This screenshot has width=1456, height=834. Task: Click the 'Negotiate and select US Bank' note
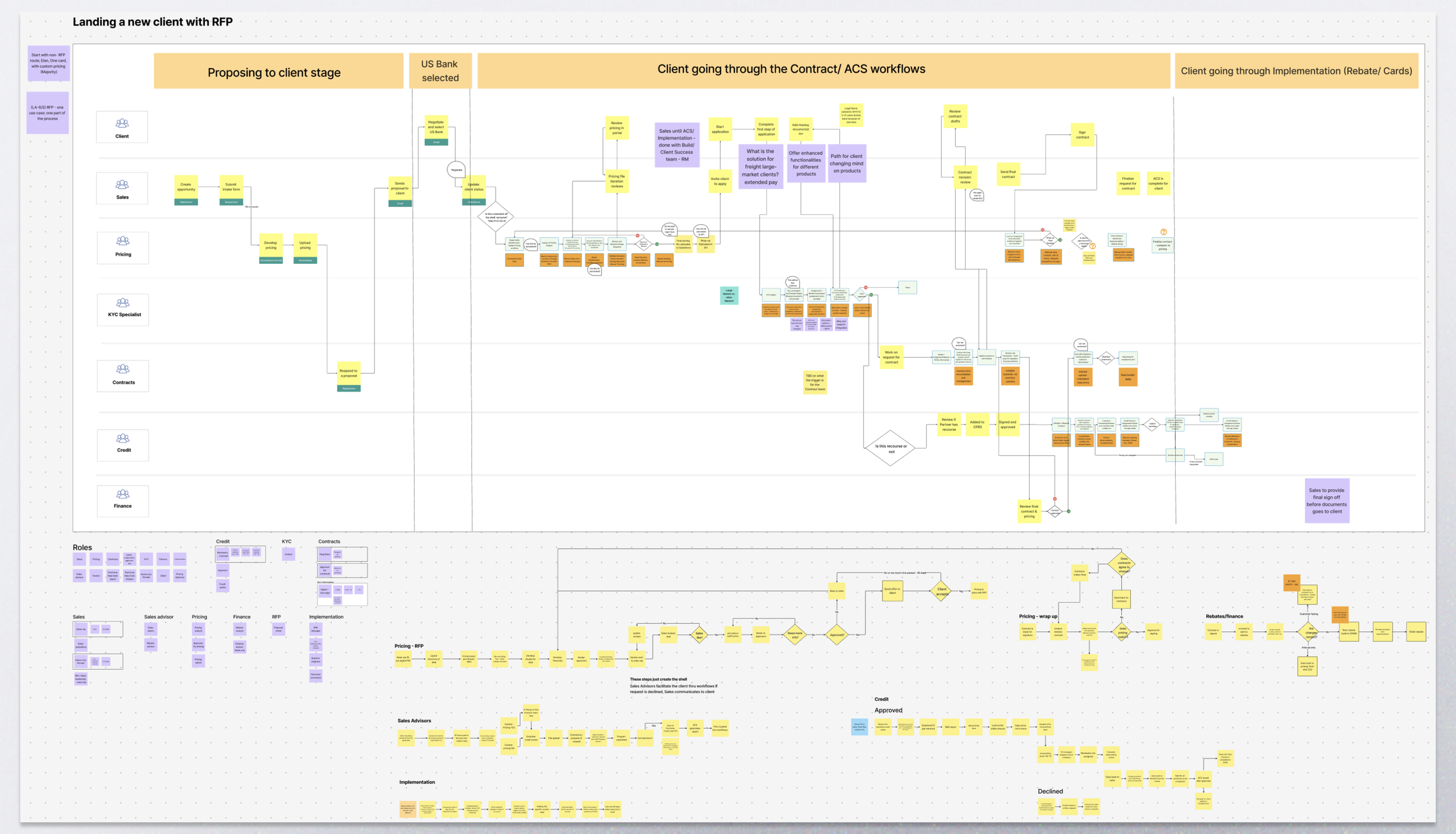tap(436, 127)
